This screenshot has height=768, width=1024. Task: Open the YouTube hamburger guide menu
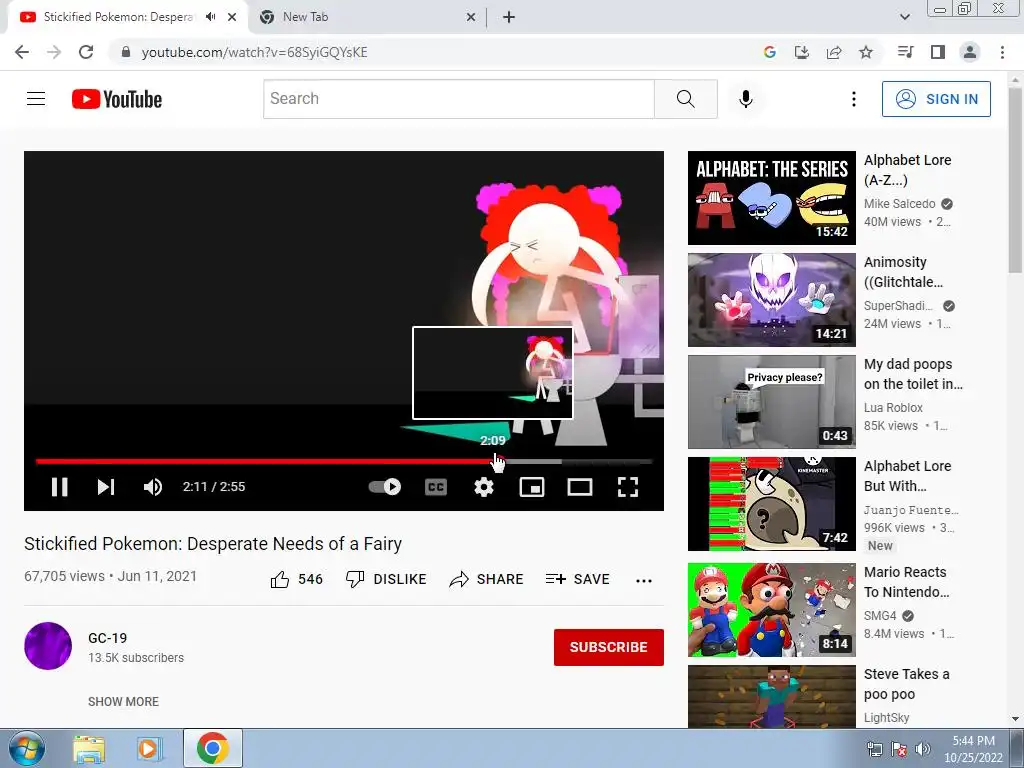click(x=36, y=99)
